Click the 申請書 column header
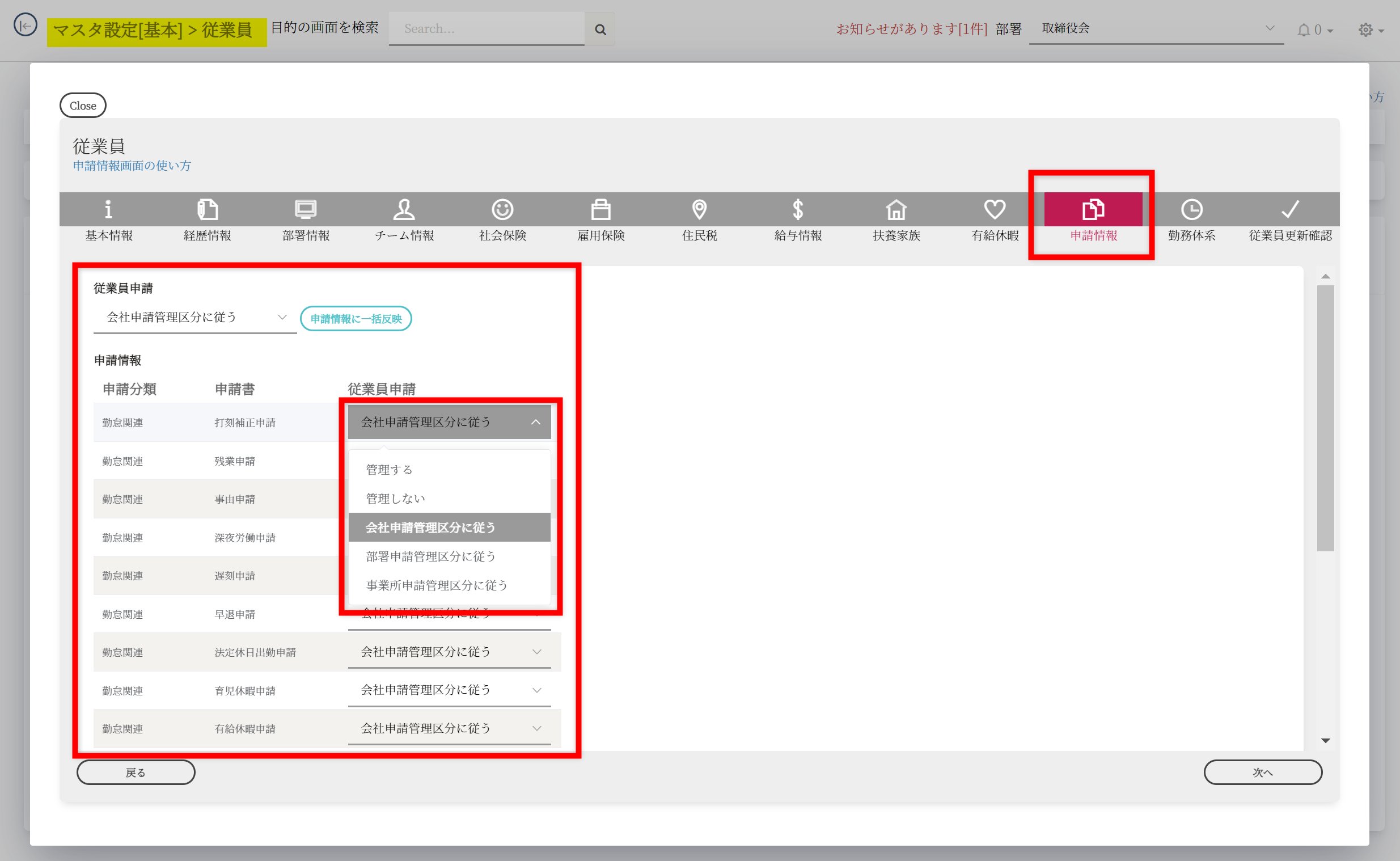The image size is (1400, 861). pos(235,390)
